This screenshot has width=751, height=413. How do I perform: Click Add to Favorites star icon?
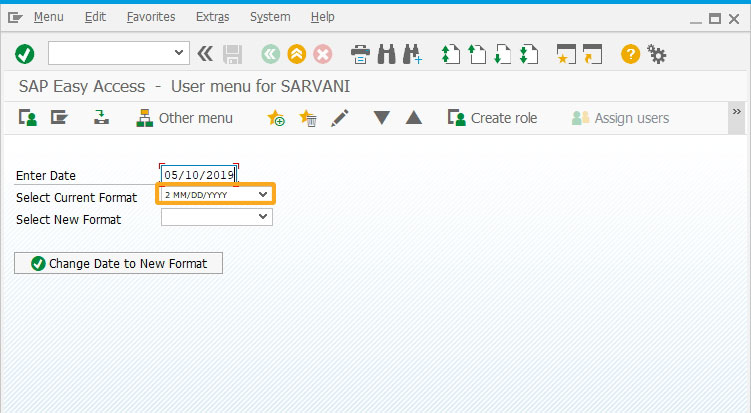coord(276,118)
